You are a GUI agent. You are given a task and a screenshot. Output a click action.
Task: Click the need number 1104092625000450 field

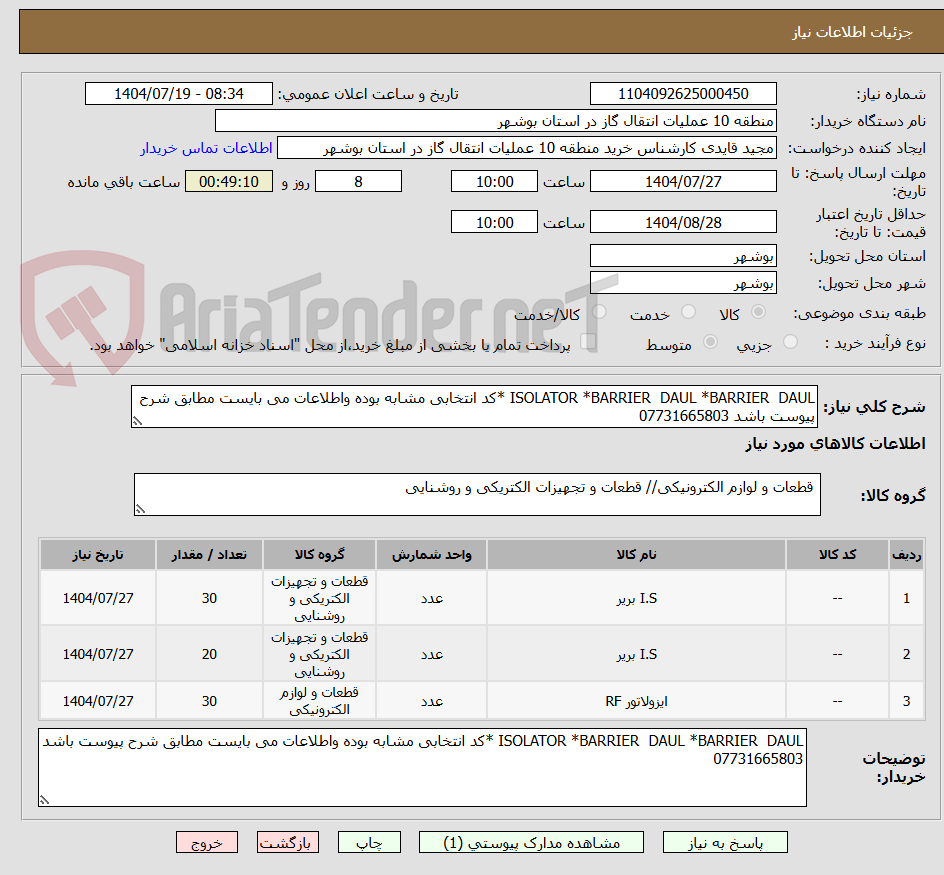683,93
